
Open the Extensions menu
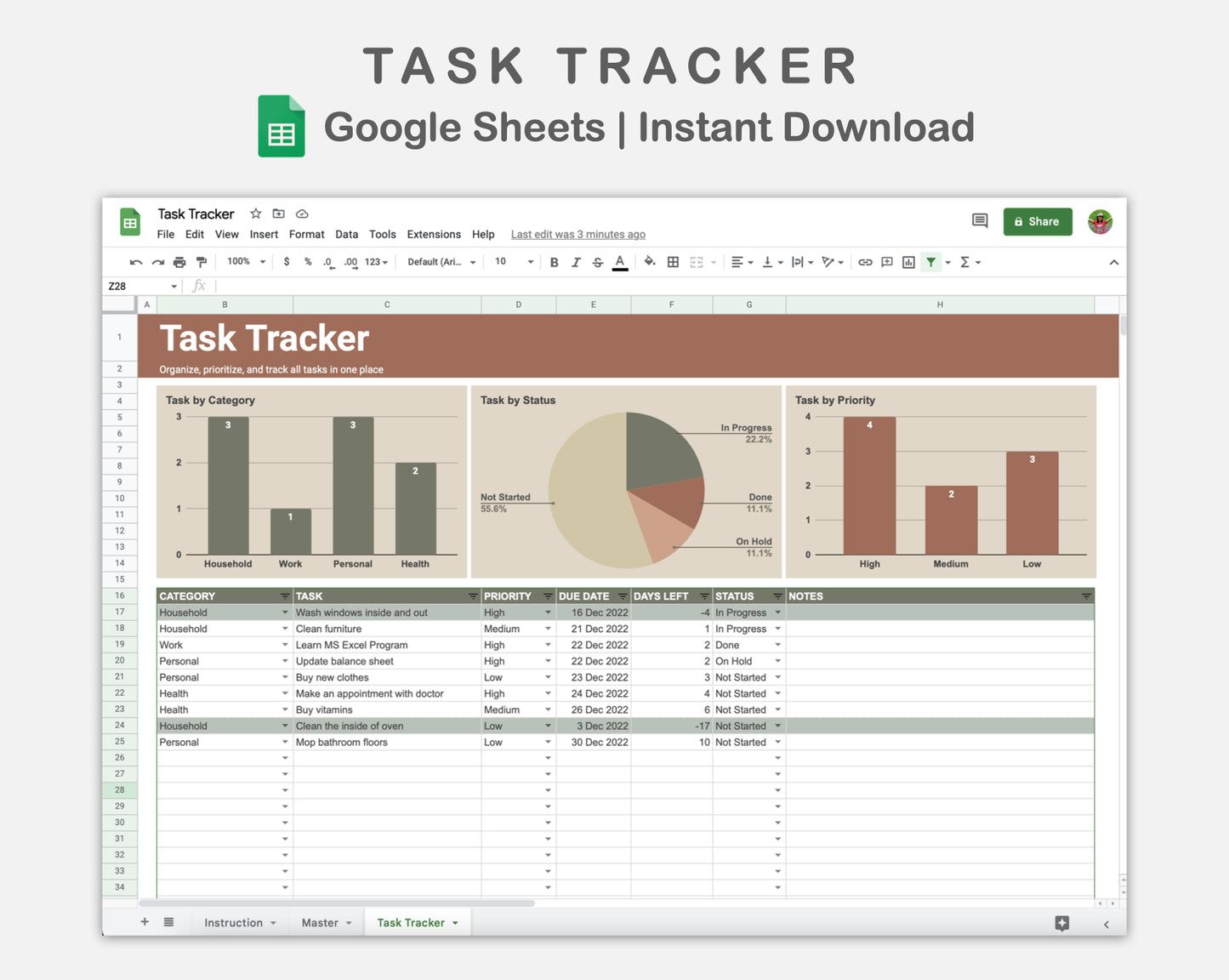pos(434,235)
